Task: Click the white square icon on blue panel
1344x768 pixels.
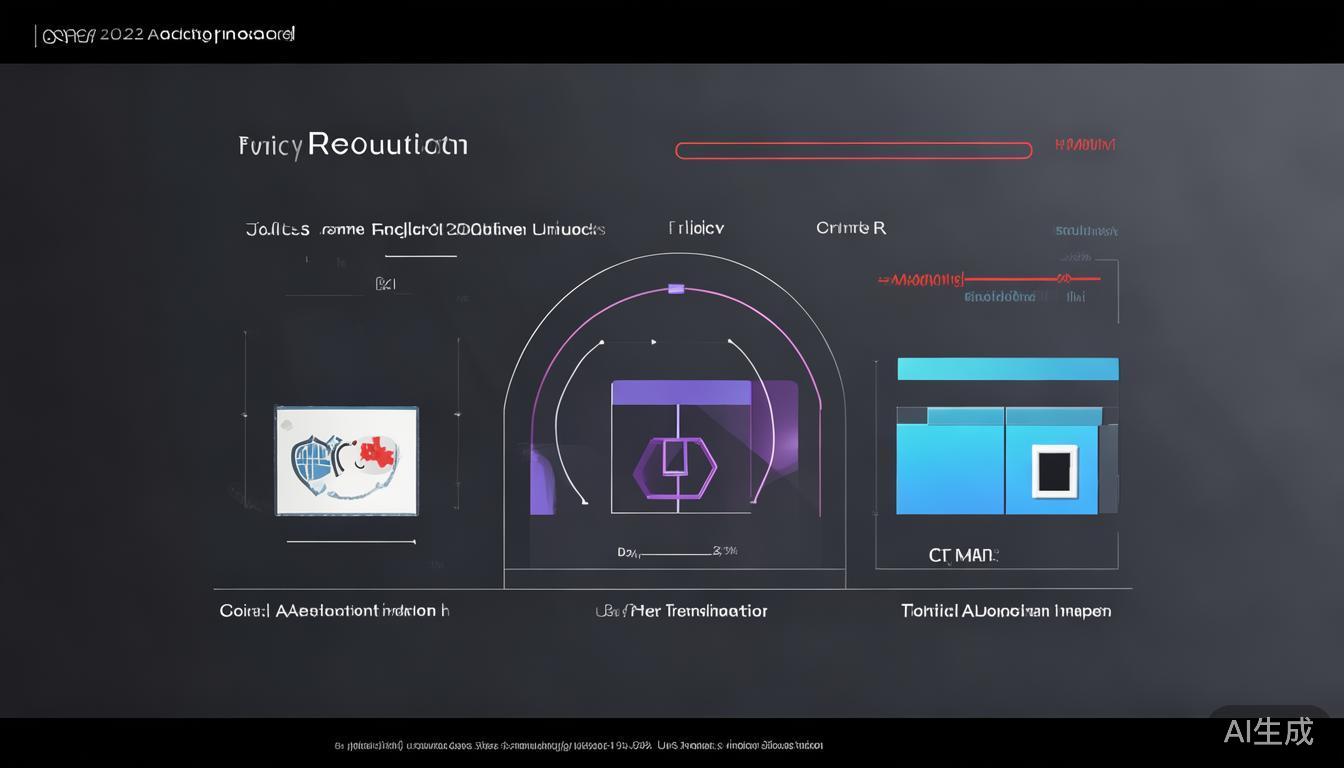Action: (x=1054, y=470)
